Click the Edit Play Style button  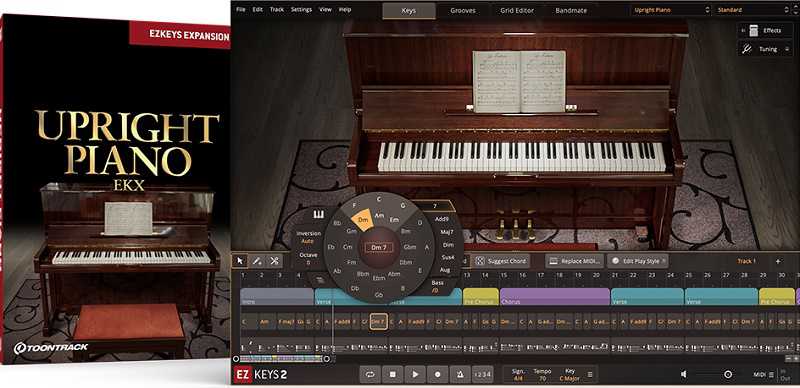(x=638, y=261)
